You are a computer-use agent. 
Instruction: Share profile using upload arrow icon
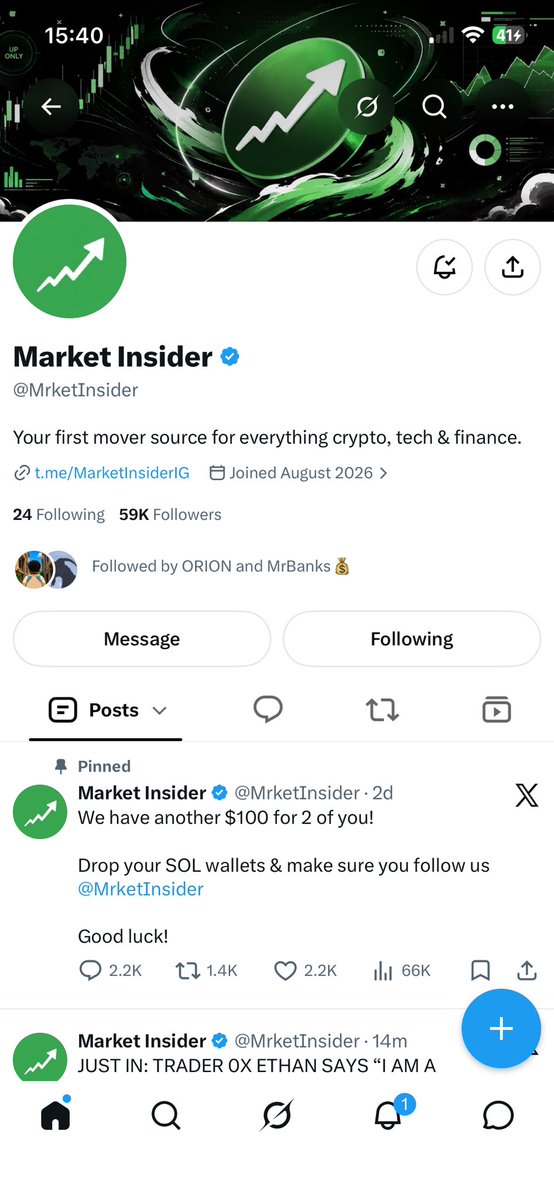click(512, 267)
